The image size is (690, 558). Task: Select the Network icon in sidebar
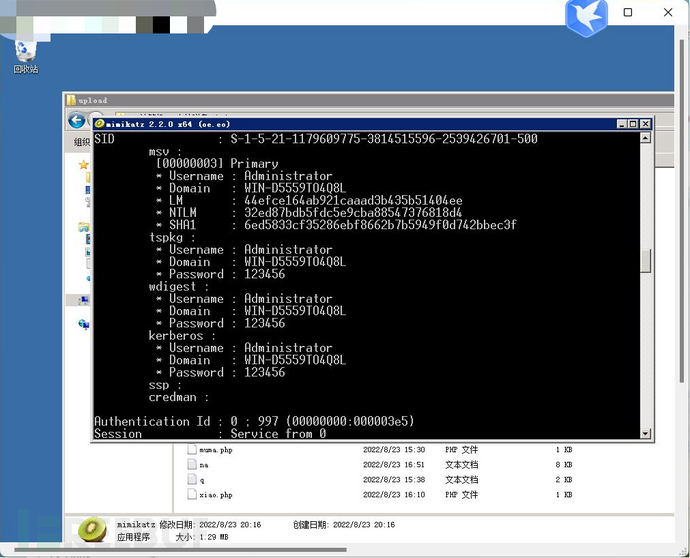point(84,324)
